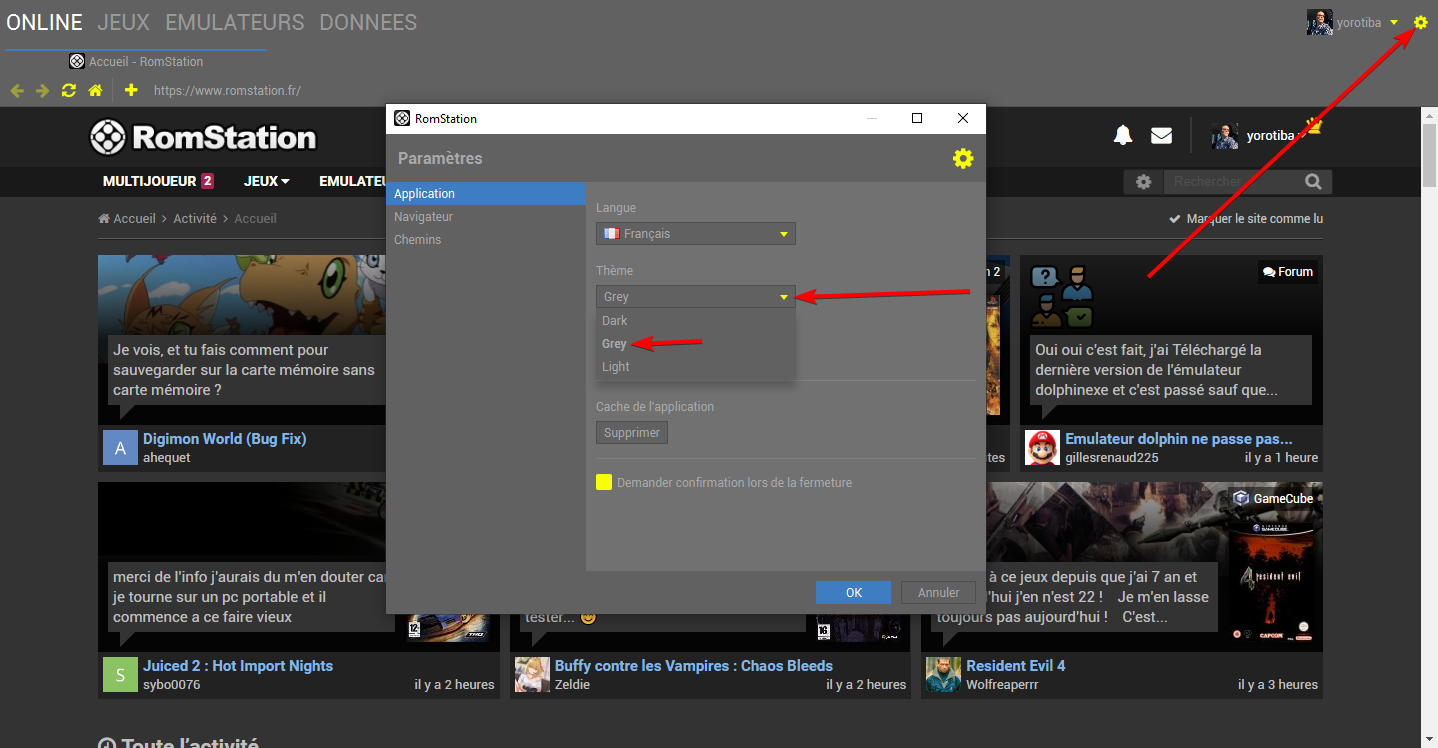Open settings gear in top-right corner
The height and width of the screenshot is (748, 1438).
click(x=1420, y=22)
